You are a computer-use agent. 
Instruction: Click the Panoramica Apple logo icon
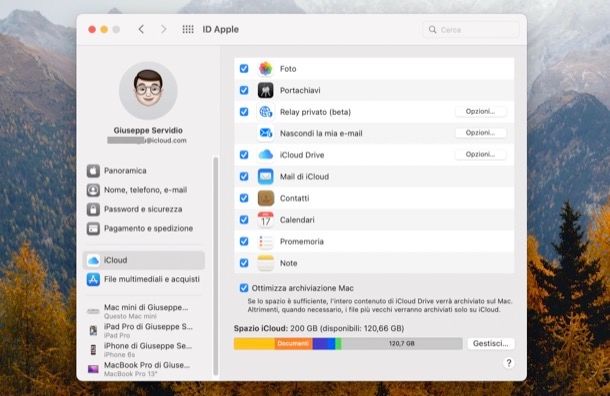pyautogui.click(x=93, y=171)
